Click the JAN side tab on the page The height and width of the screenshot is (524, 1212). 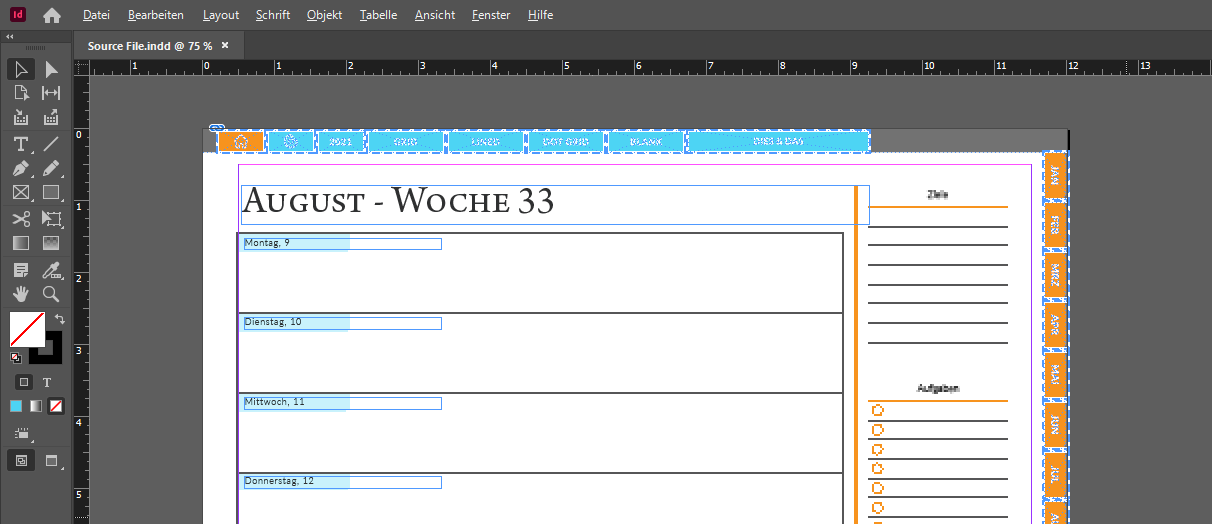1055,175
